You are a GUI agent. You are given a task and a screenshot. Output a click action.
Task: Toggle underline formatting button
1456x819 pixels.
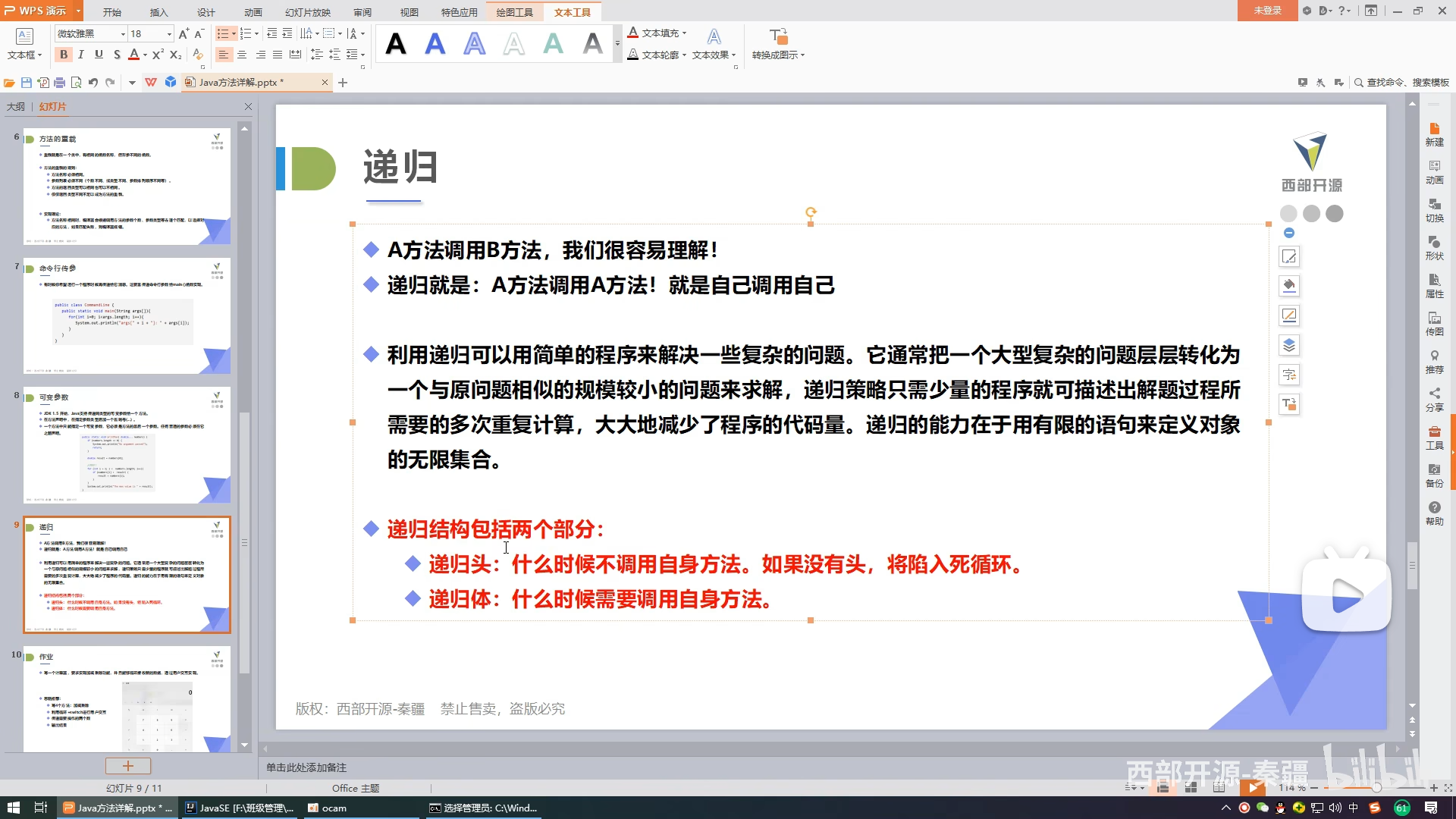pyautogui.click(x=99, y=55)
